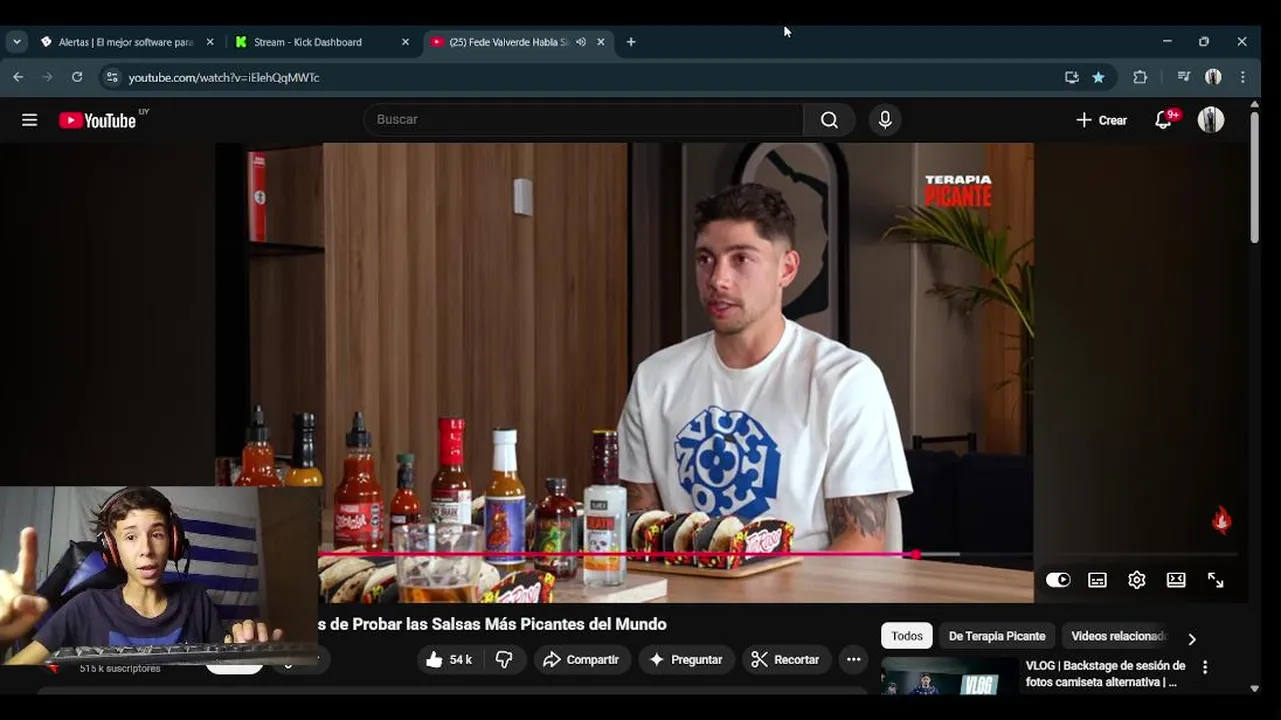Switch to the Alertas tab

coord(126,42)
